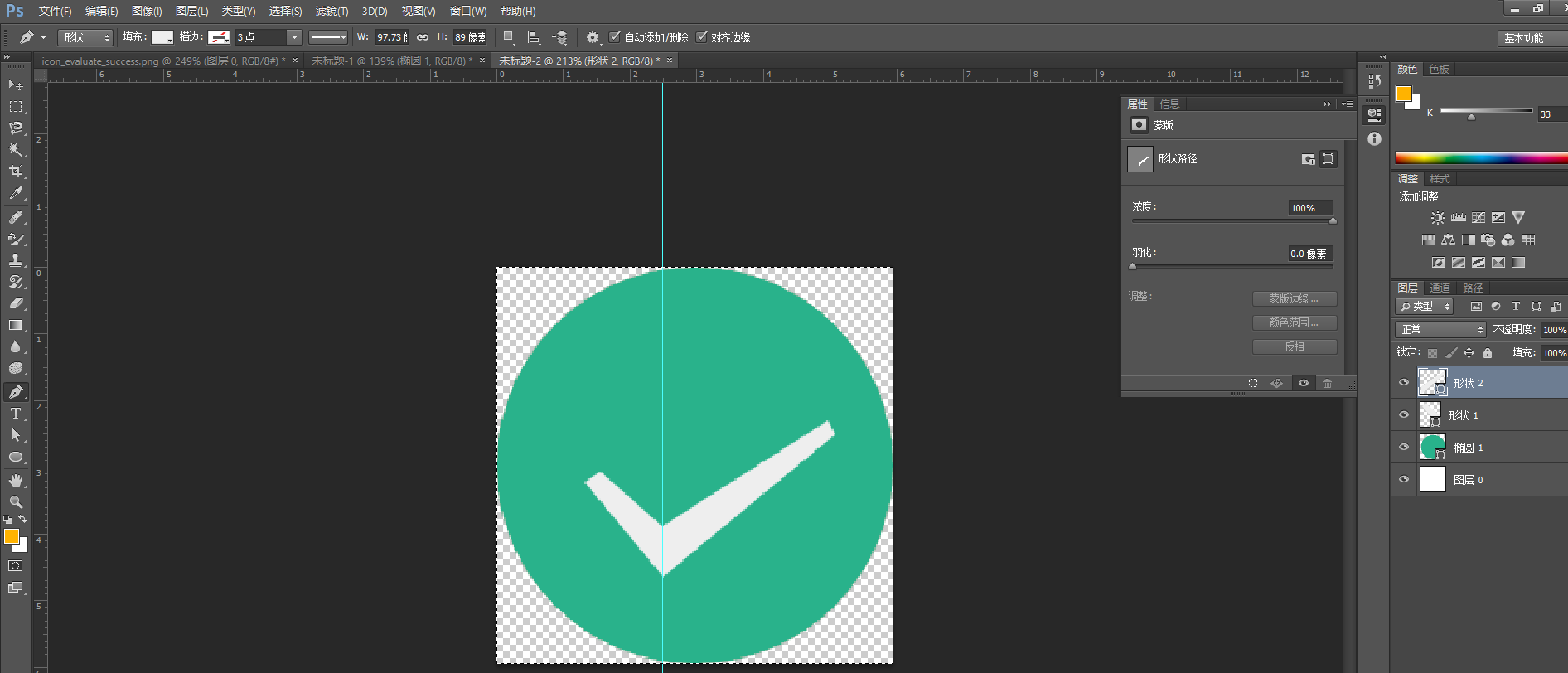Select the Healing Brush tool
Image resolution: width=1568 pixels, height=673 pixels.
16,217
